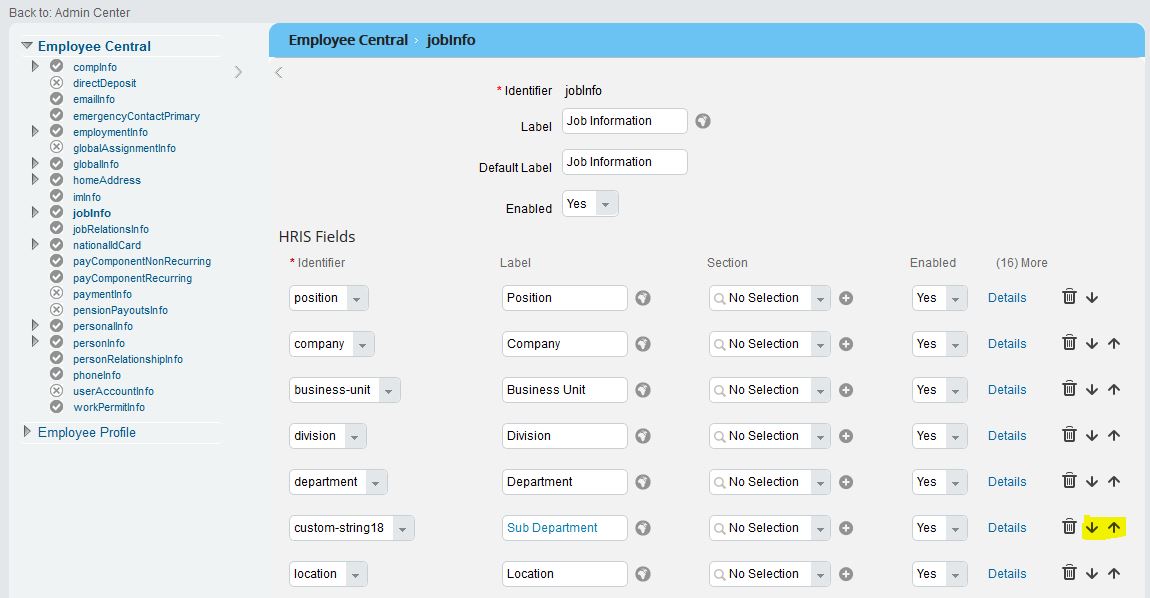Move the position field down
Image resolution: width=1150 pixels, height=598 pixels.
point(1092,298)
